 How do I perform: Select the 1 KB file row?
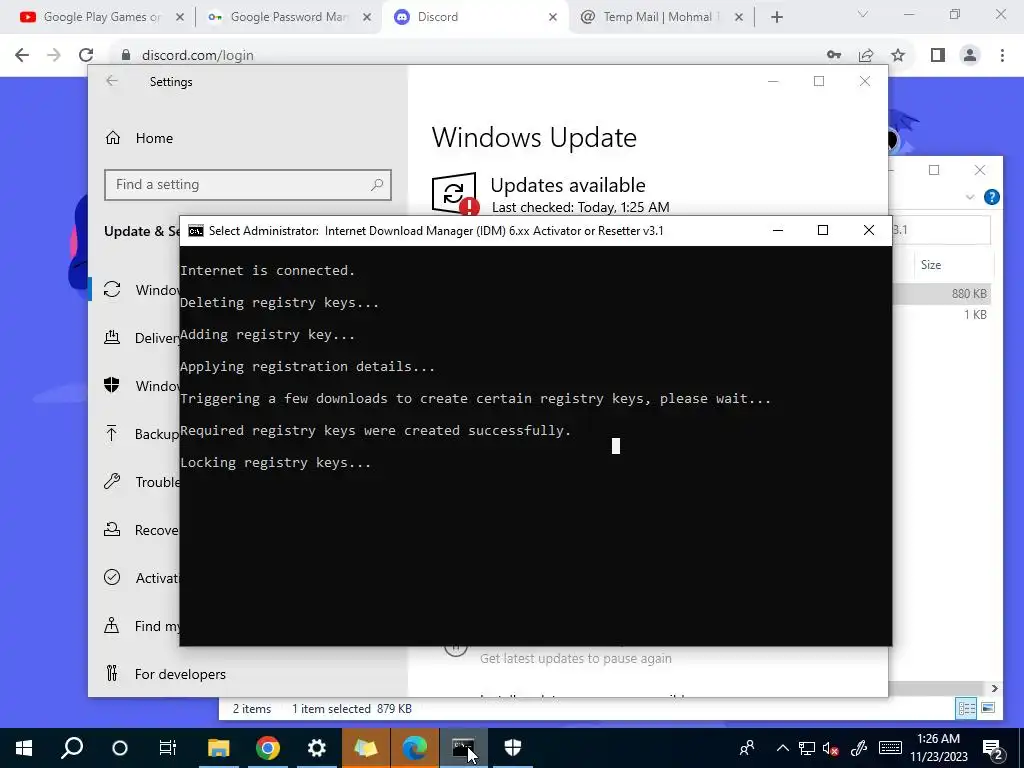(941, 315)
